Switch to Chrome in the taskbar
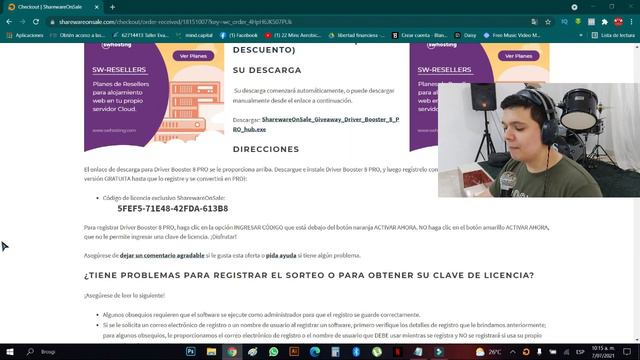 [232, 351]
